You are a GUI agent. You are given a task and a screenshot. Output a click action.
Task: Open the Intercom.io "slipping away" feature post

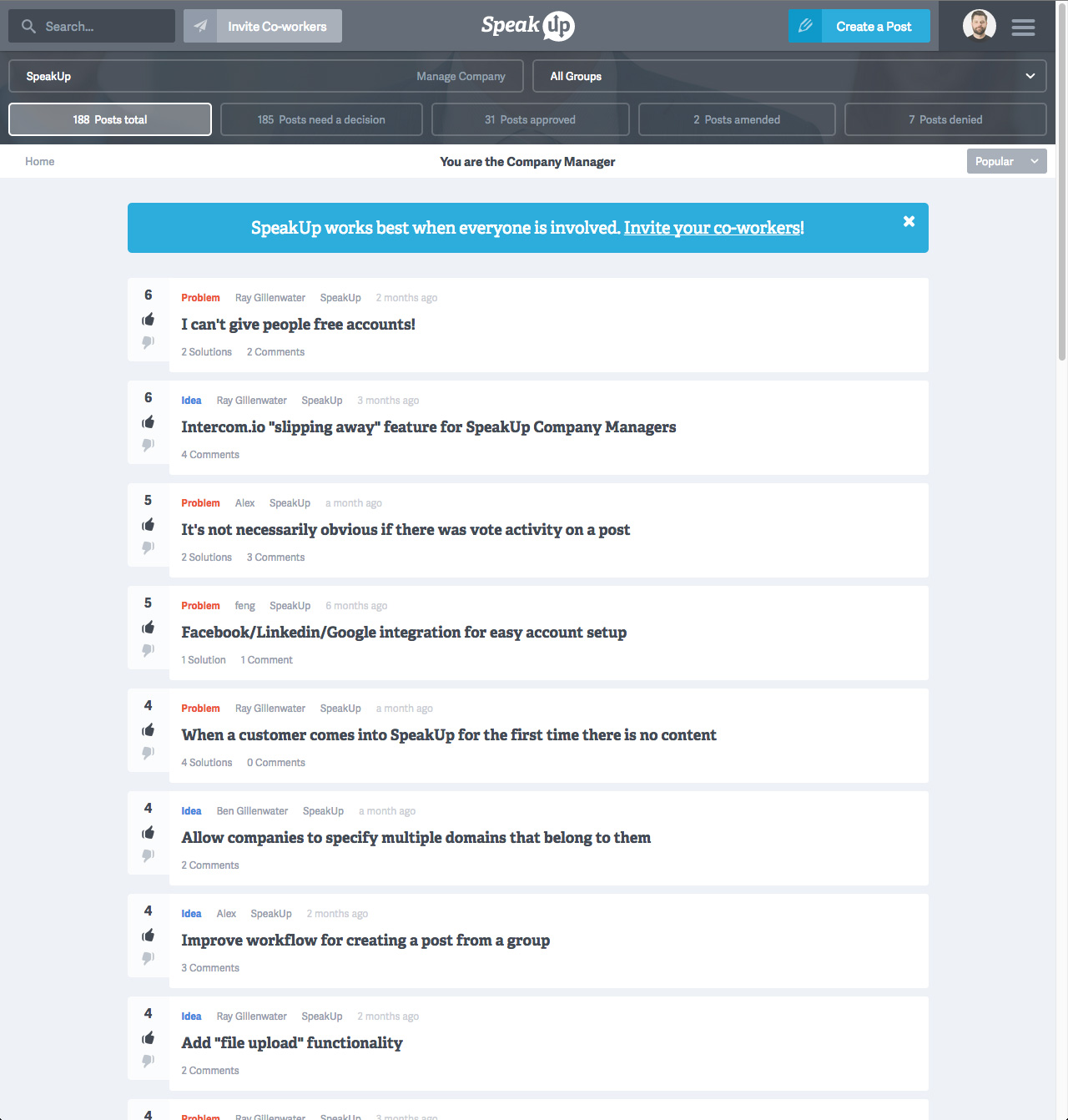tap(429, 426)
